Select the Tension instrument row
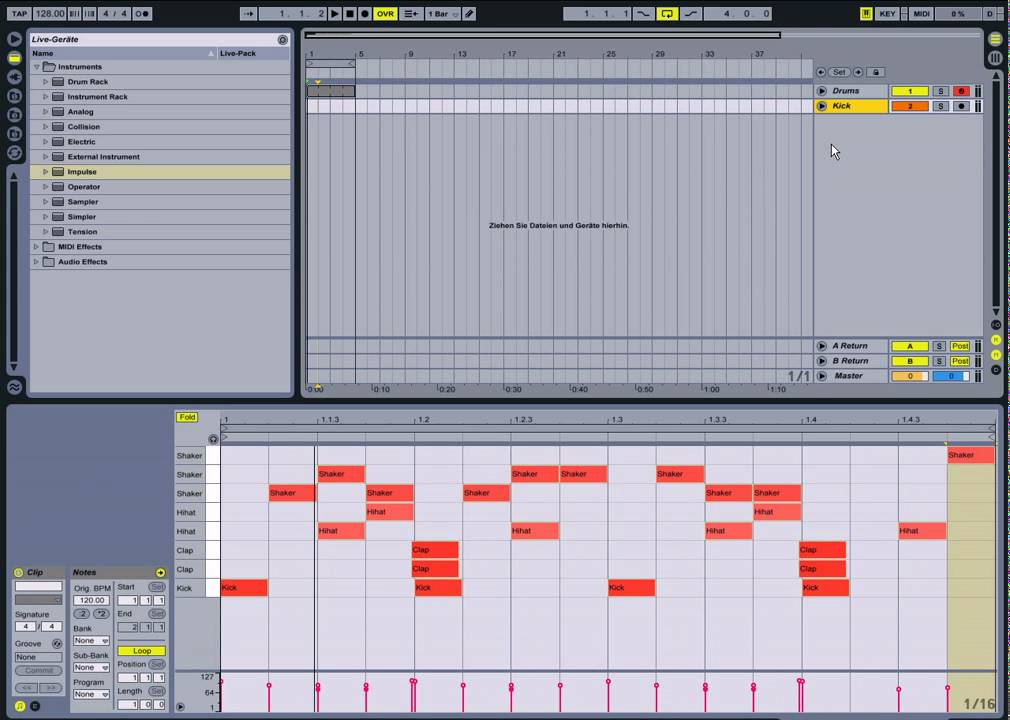1010x720 pixels. [x=160, y=232]
